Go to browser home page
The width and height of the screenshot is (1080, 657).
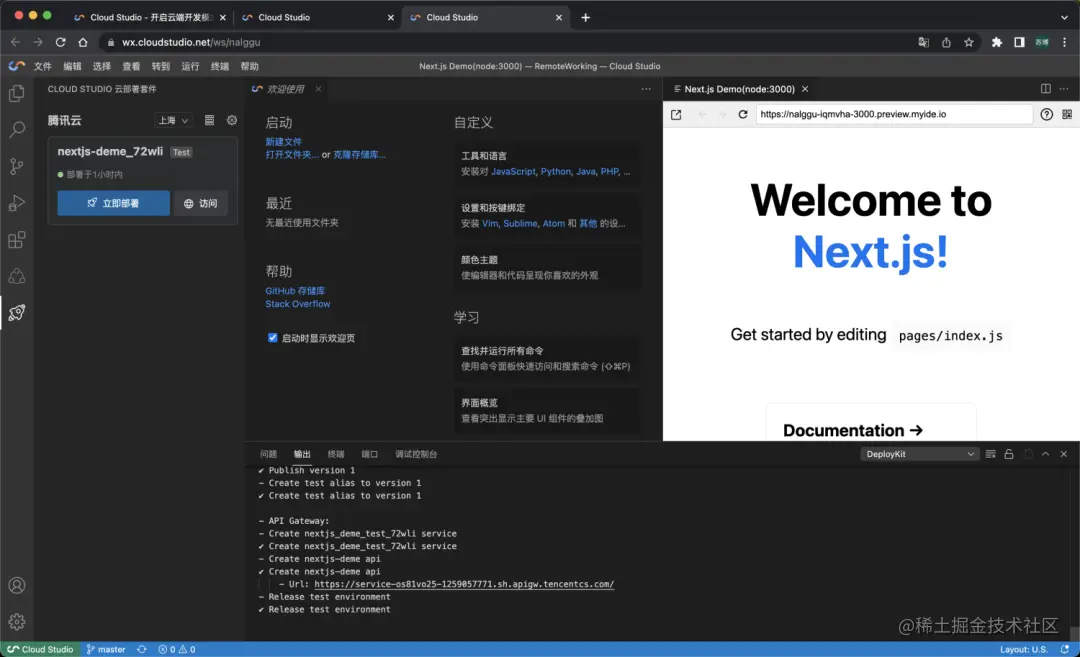(x=83, y=42)
